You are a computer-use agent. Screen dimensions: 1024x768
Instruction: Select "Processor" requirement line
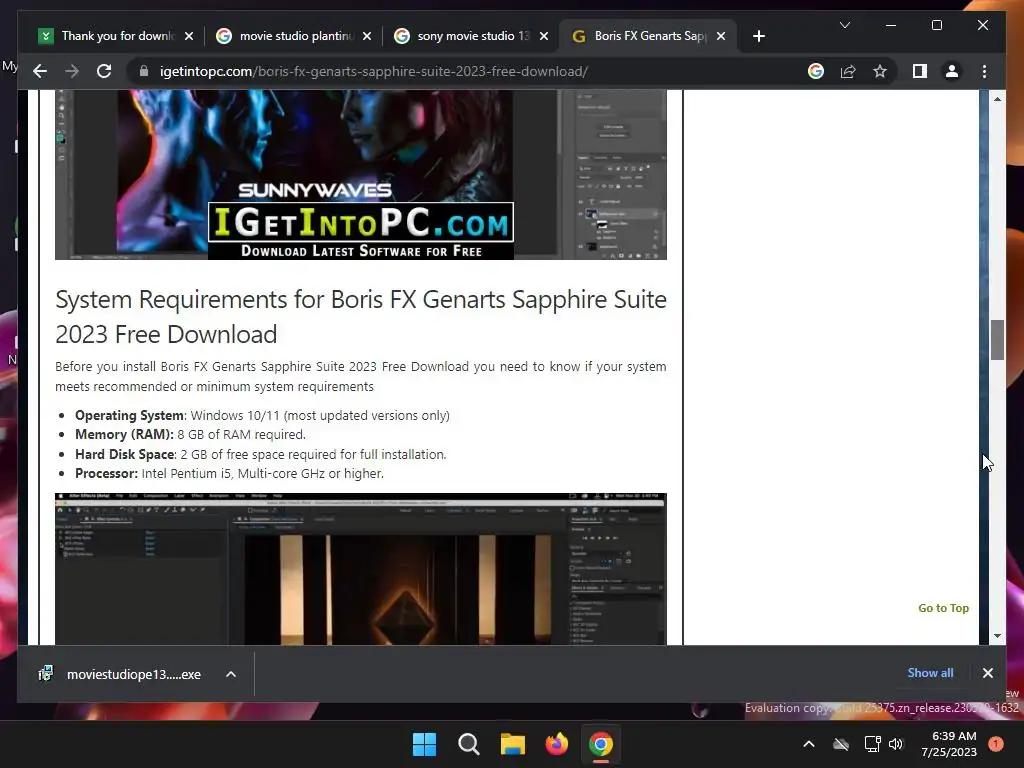tap(229, 473)
